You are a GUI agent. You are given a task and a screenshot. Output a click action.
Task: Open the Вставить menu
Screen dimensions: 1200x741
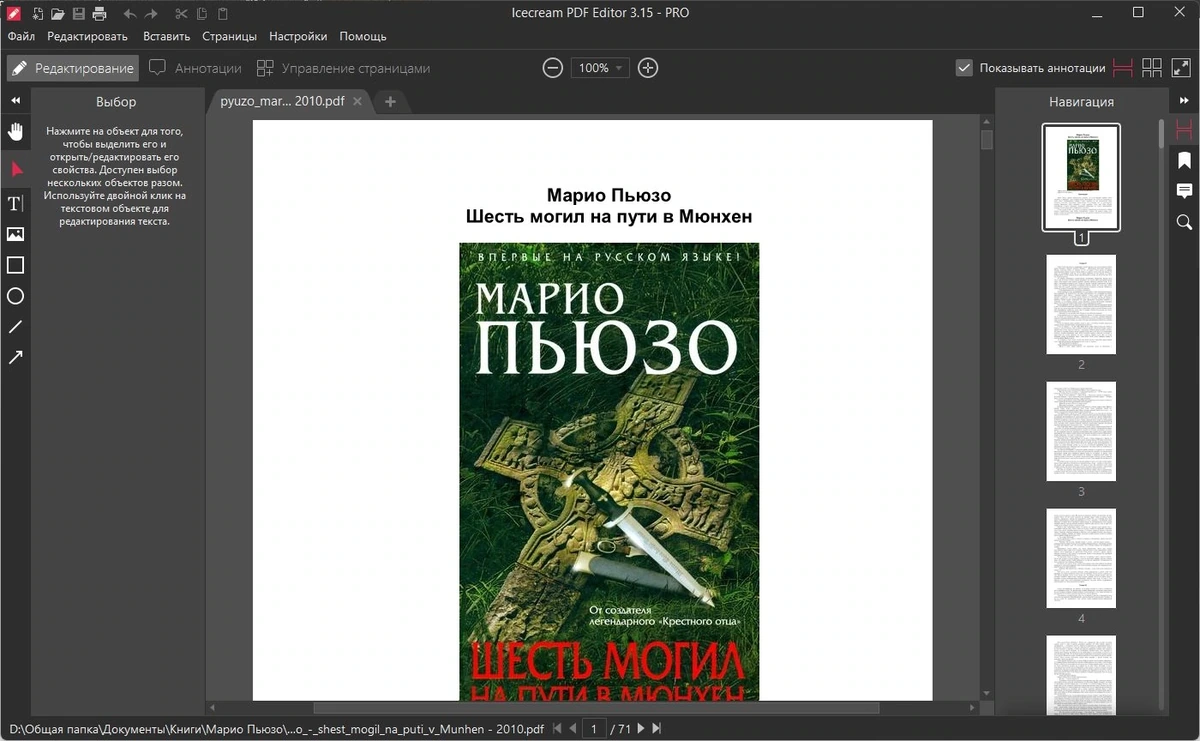click(x=166, y=36)
